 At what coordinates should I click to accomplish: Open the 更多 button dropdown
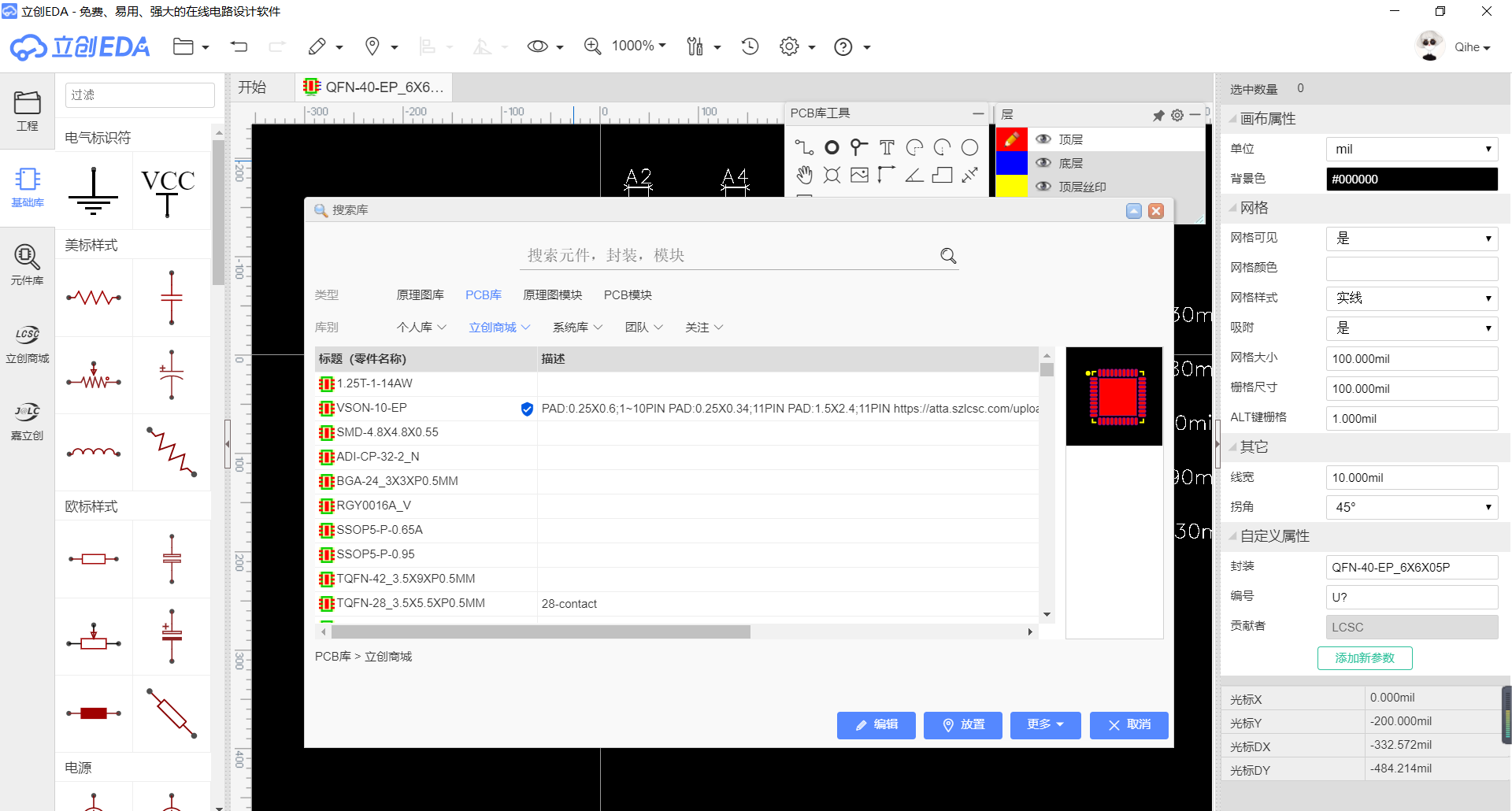click(1045, 724)
